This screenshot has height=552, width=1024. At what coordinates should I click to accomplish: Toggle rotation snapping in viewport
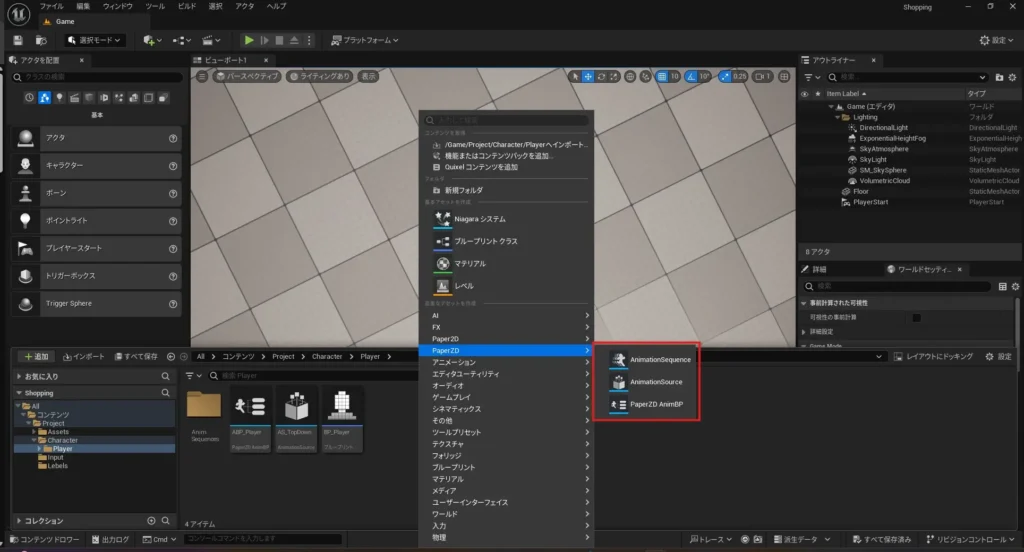click(x=691, y=76)
